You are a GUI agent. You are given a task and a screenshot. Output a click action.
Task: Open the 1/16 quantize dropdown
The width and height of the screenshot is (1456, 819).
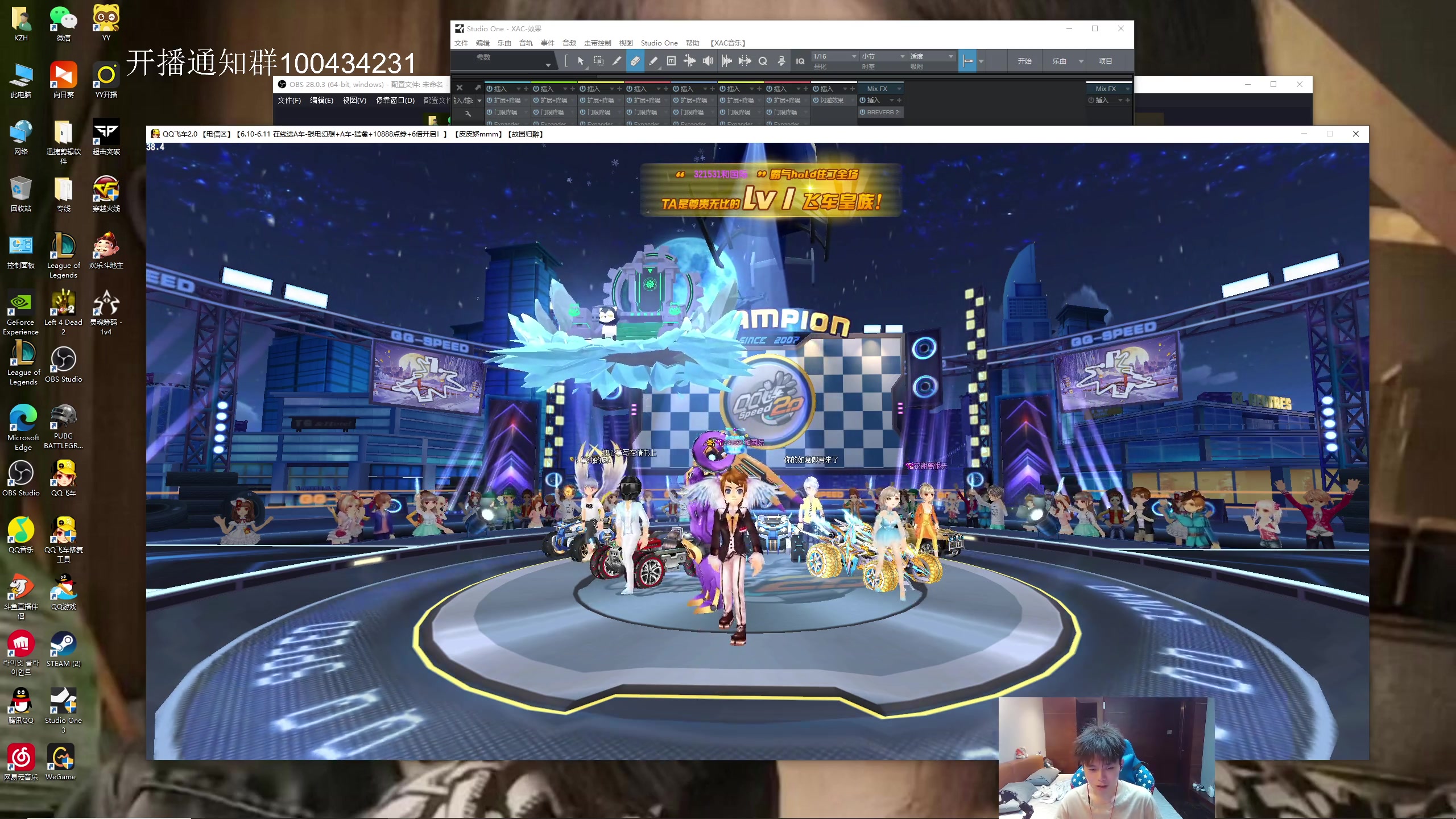[x=854, y=56]
